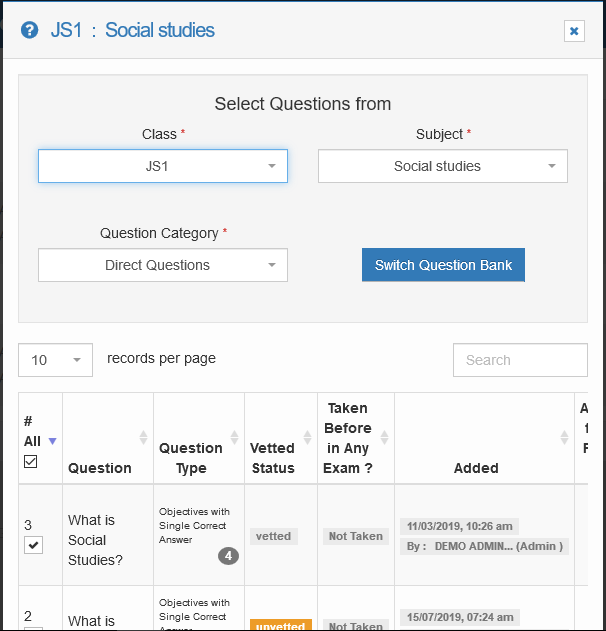Sort table by Added column
Image resolution: width=606 pixels, height=631 pixels.
pos(565,438)
